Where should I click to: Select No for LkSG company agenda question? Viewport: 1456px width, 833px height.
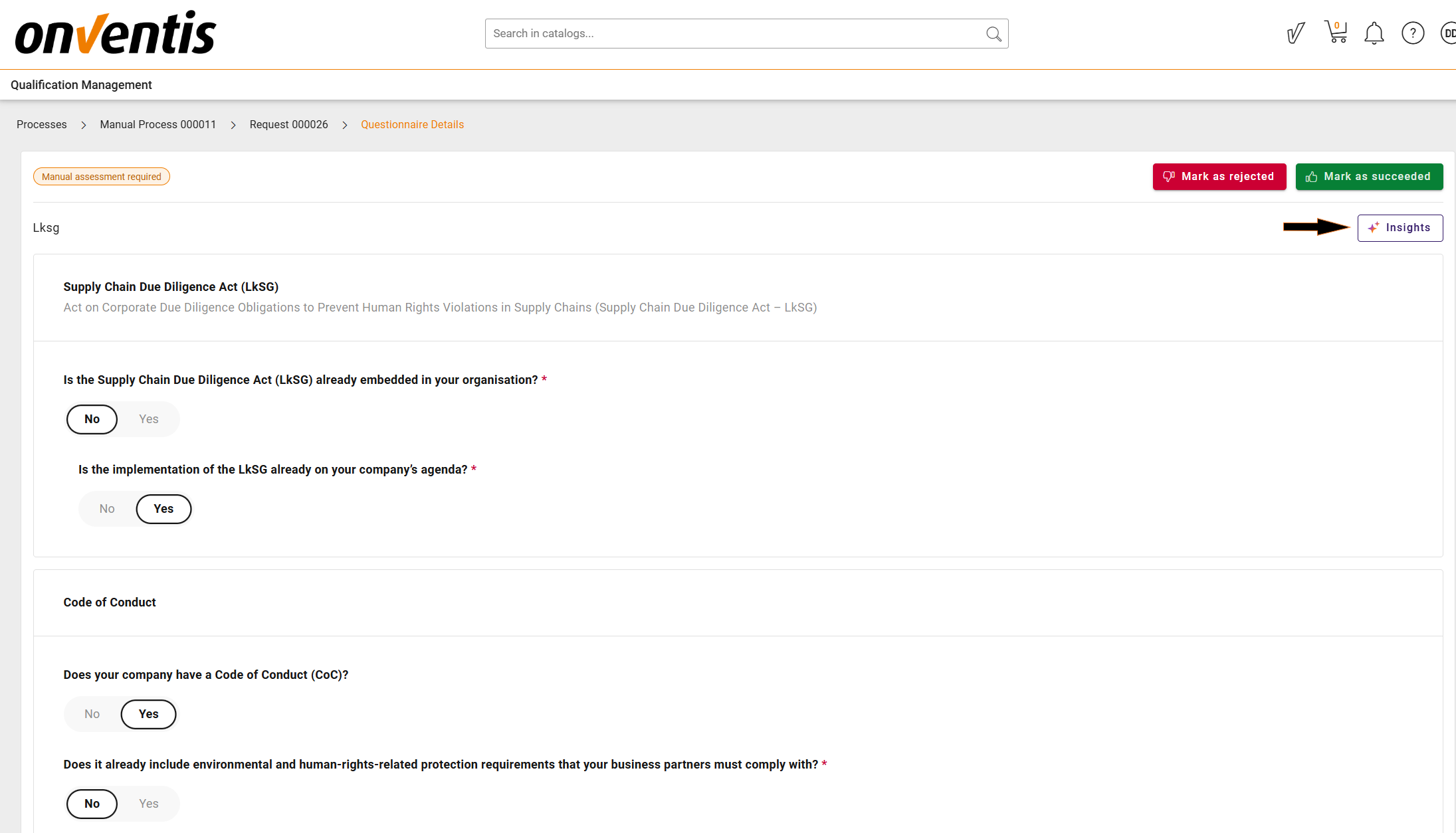point(107,509)
